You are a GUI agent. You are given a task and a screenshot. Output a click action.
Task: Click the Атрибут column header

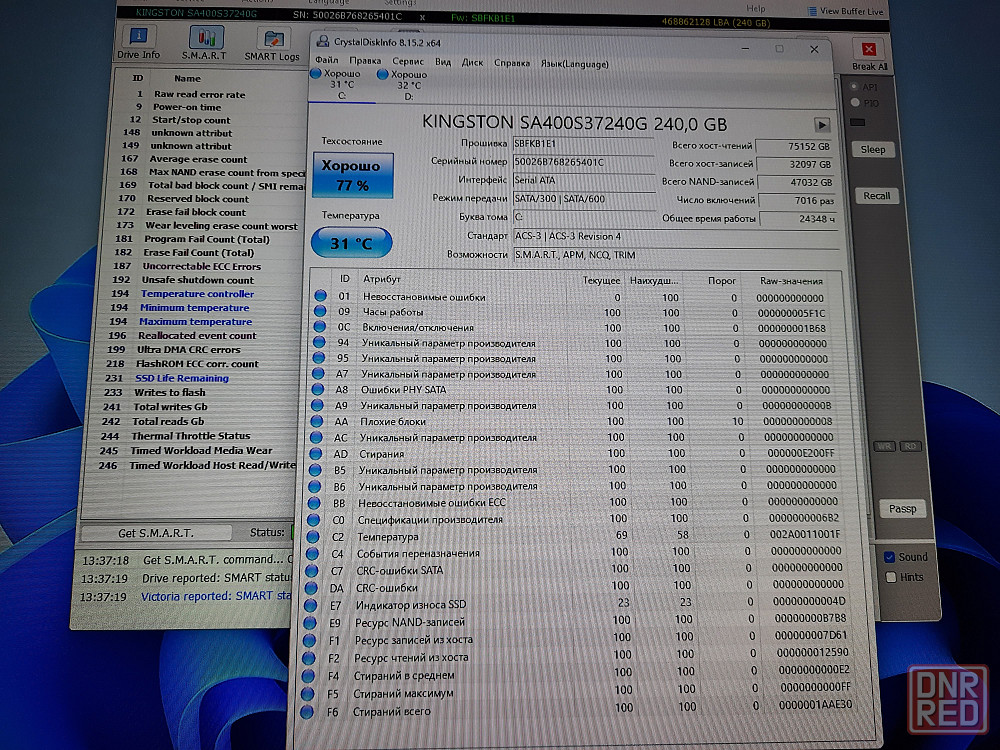point(381,279)
